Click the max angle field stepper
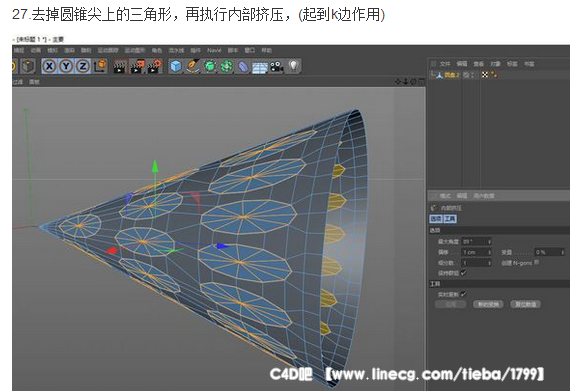The height and width of the screenshot is (391, 570). (x=489, y=241)
